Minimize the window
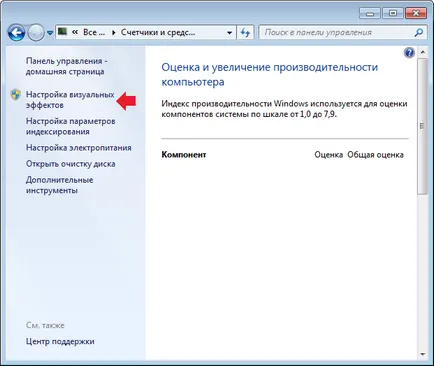The width and height of the screenshot is (434, 366). tap(369, 13)
